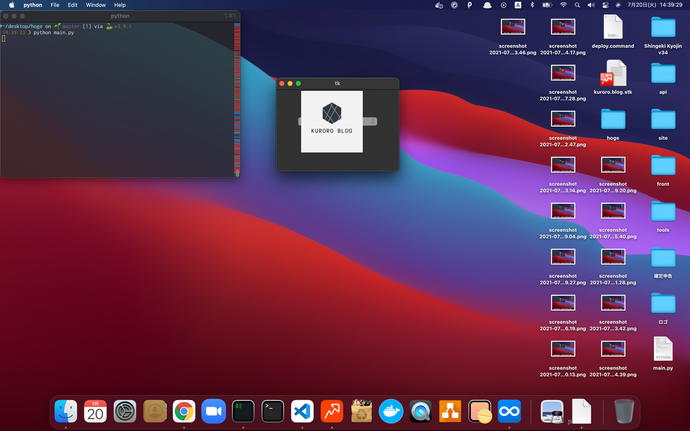Select screenshot 2021-07...4.39.png file
This screenshot has width=690, height=431.
coord(613,358)
